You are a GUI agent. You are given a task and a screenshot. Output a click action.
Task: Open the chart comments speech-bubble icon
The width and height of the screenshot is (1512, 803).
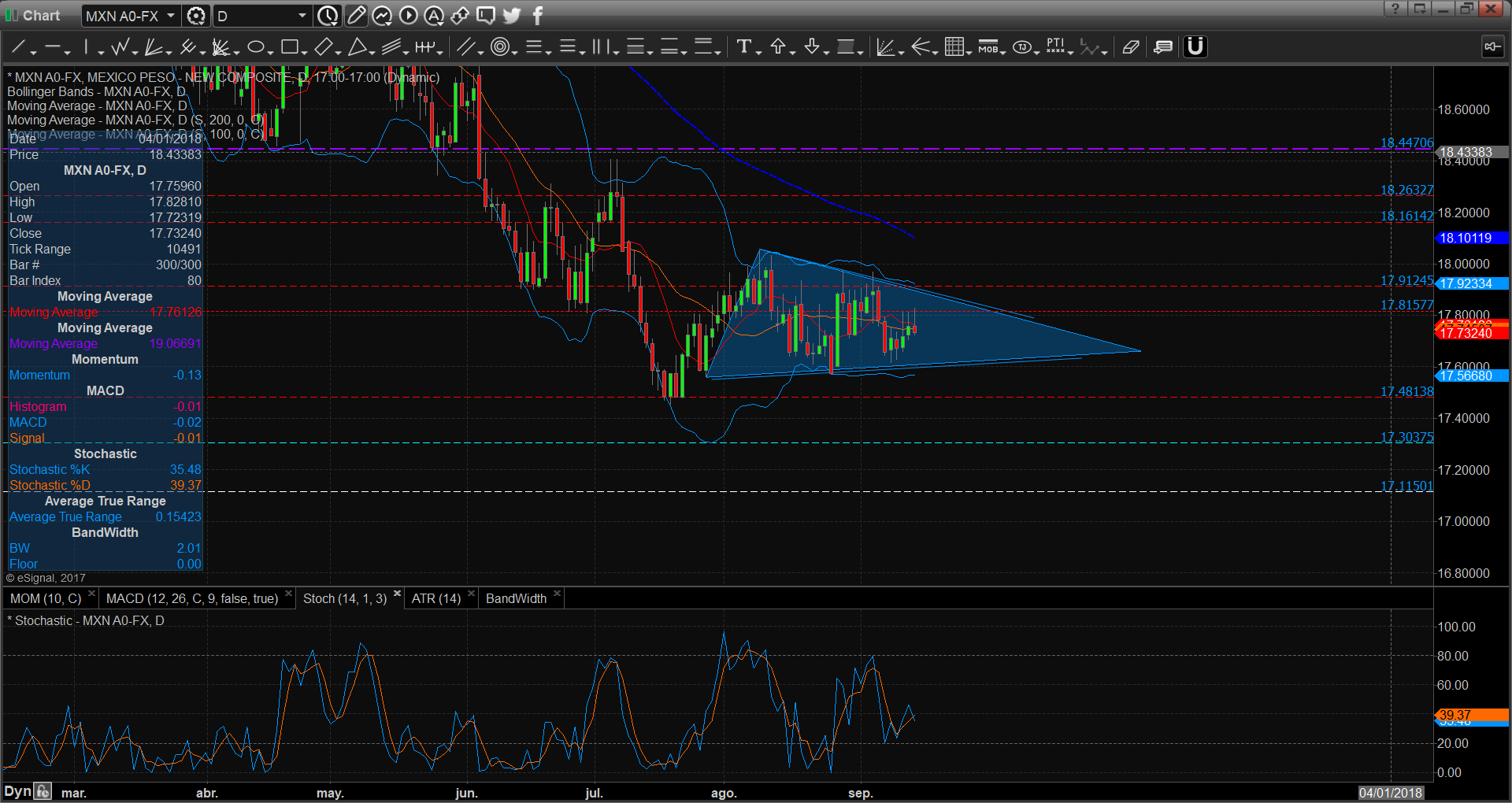coord(486,15)
